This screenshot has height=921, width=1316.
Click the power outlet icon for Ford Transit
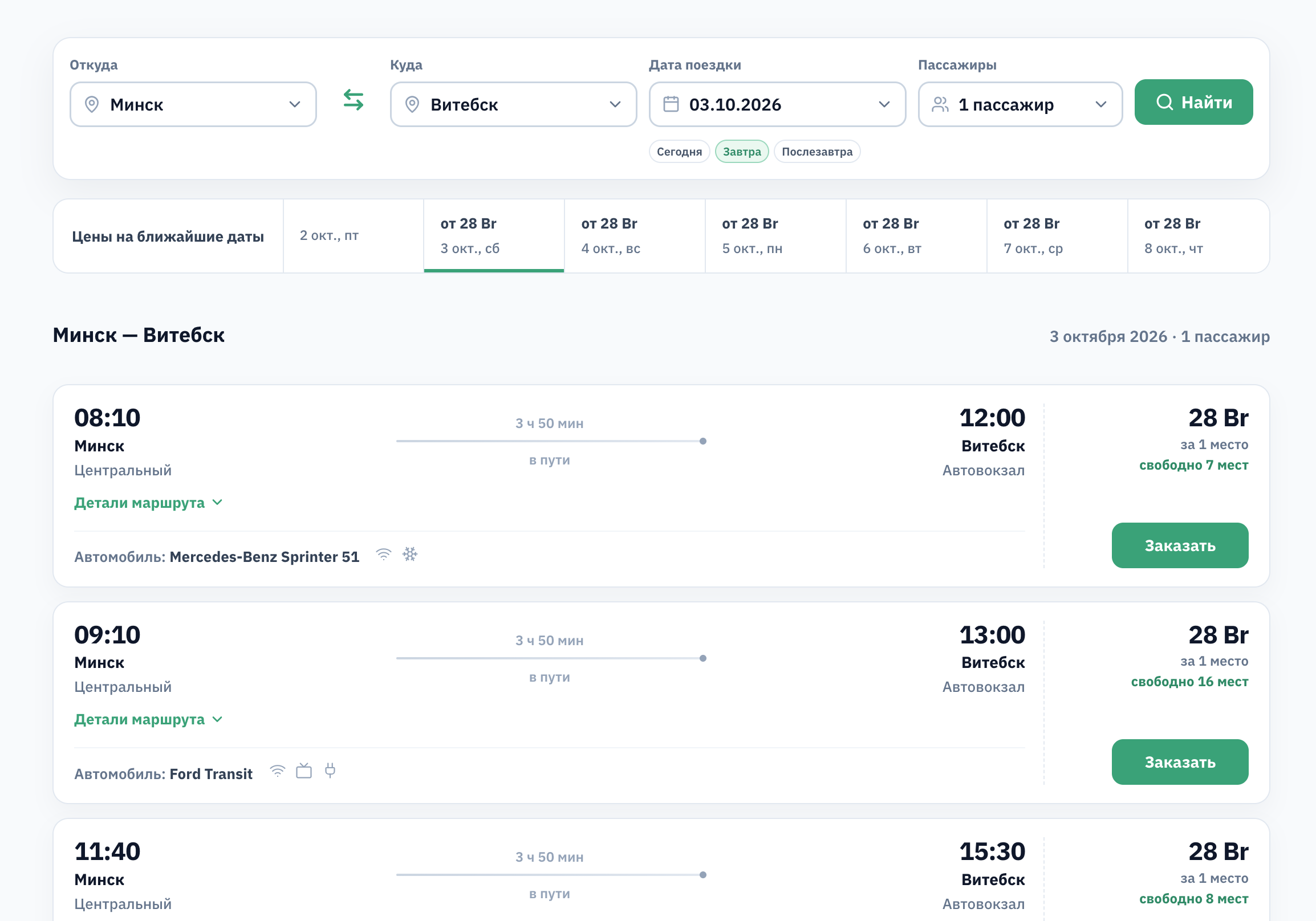pos(330,771)
